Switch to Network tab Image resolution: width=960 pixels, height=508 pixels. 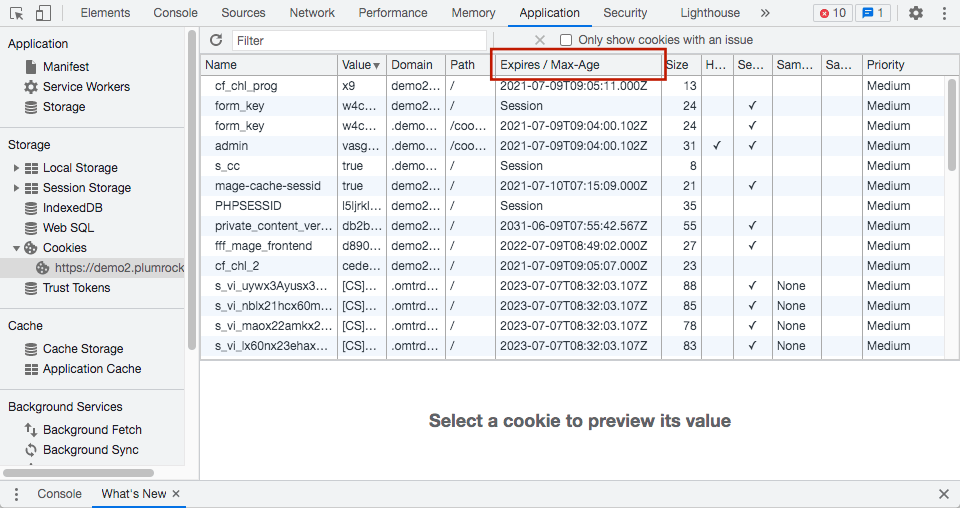[312, 13]
